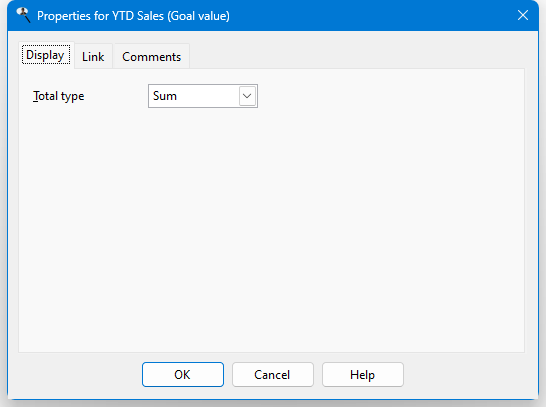Open the chevron next to Sum

pos(247,96)
